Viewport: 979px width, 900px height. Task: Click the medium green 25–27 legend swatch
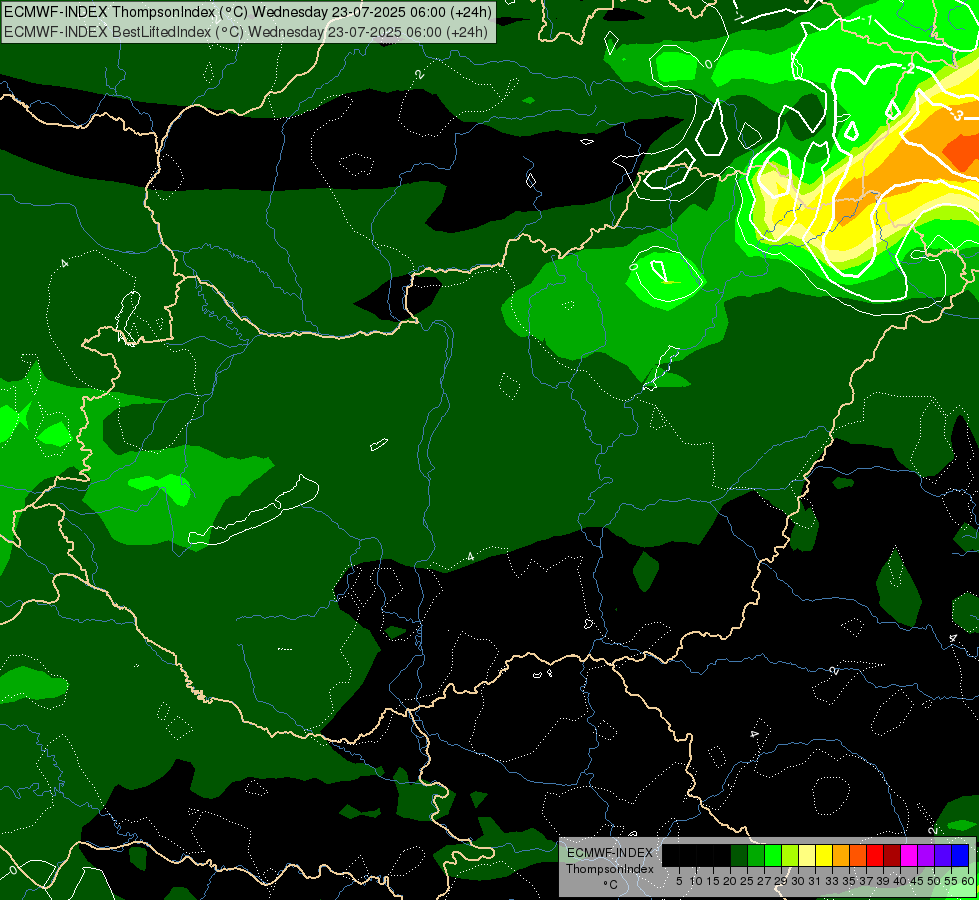coord(755,856)
